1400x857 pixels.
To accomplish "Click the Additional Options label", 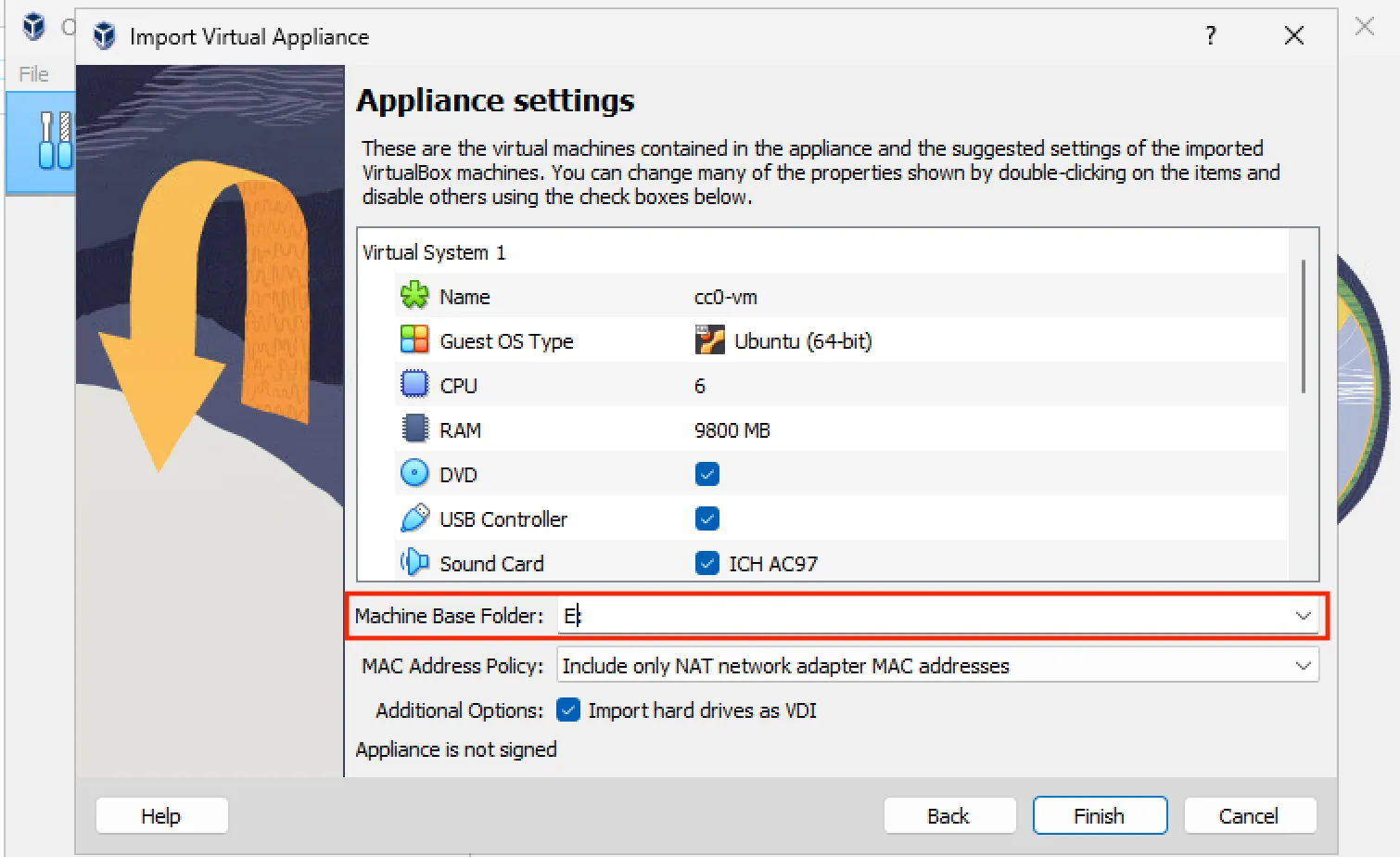I will pyautogui.click(x=459, y=710).
